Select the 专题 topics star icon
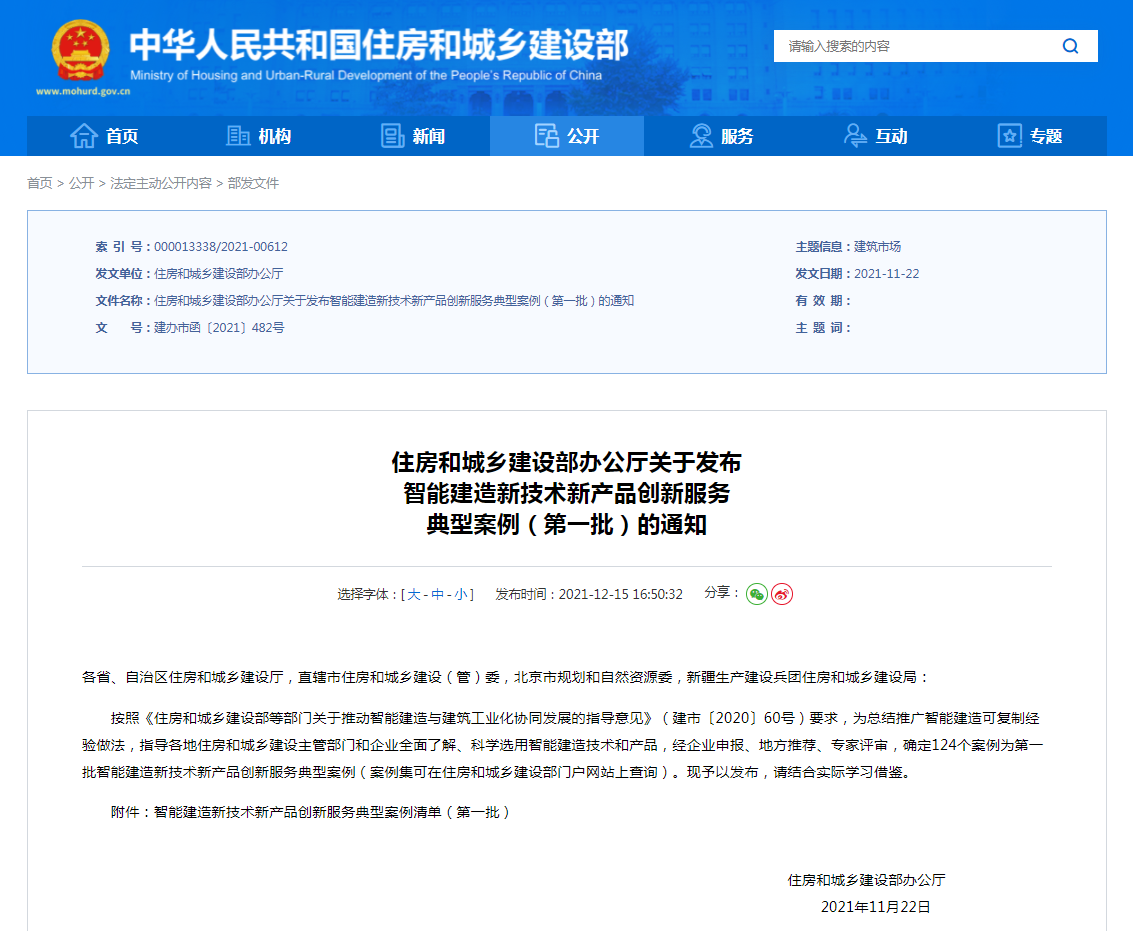Image resolution: width=1133 pixels, height=931 pixels. [x=1008, y=136]
